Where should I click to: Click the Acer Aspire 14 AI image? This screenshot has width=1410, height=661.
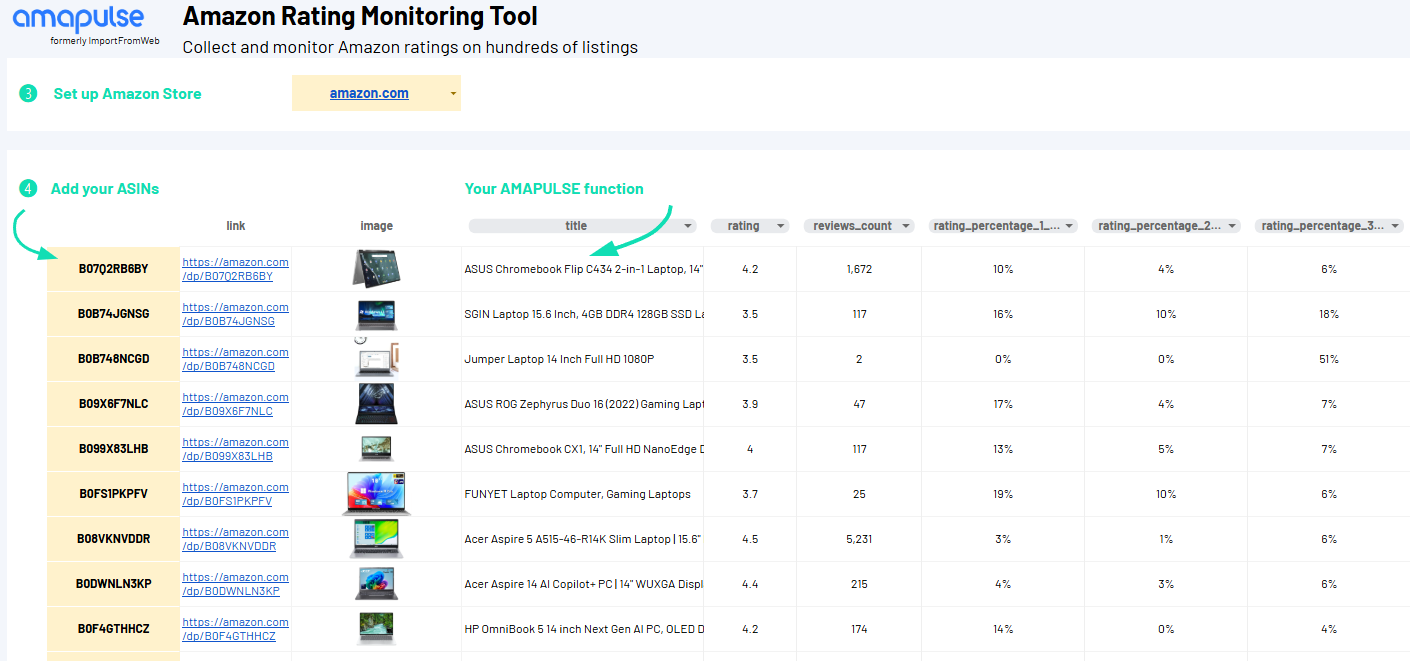[x=376, y=584]
